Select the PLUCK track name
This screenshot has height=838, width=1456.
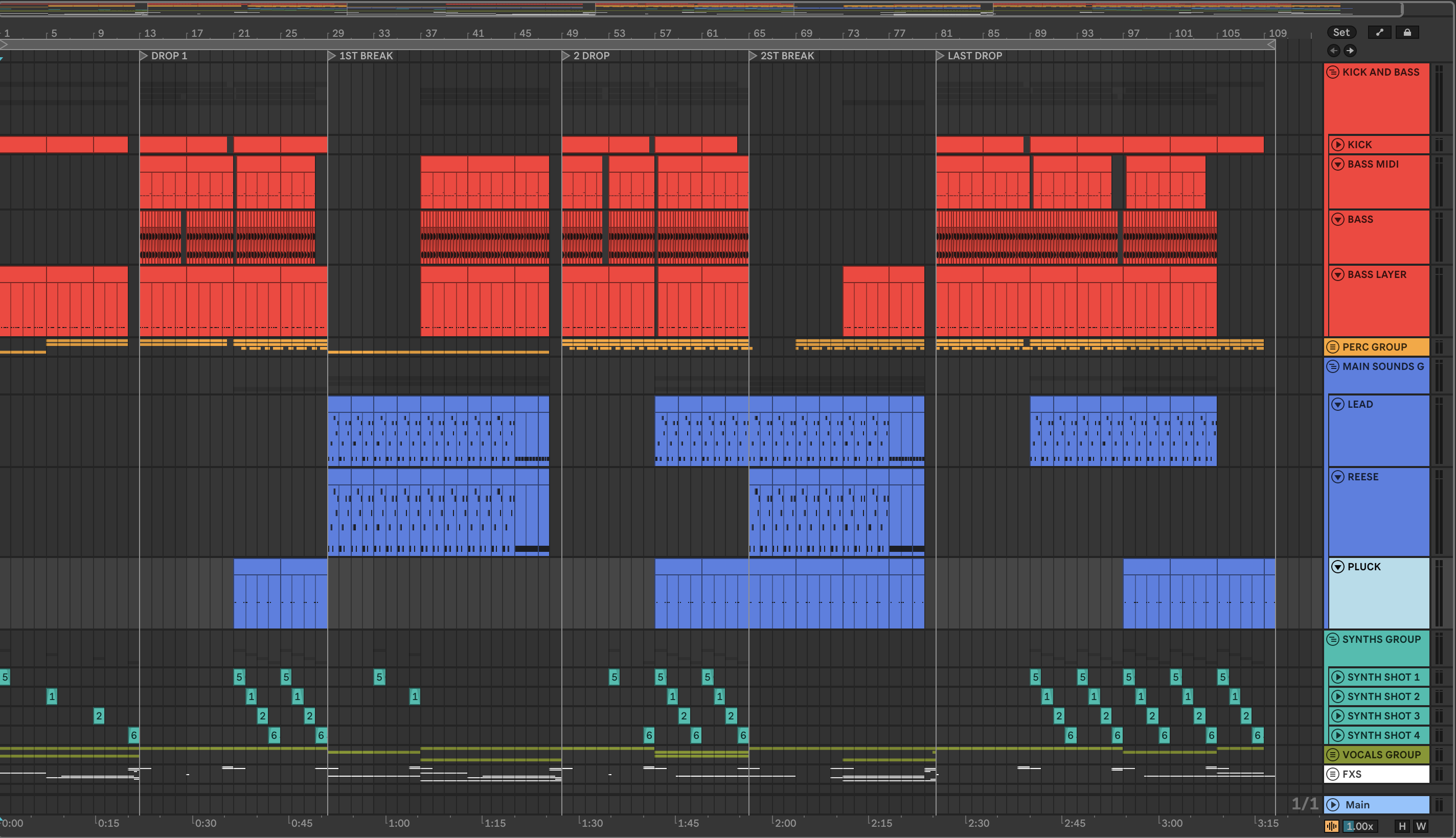(x=1364, y=567)
